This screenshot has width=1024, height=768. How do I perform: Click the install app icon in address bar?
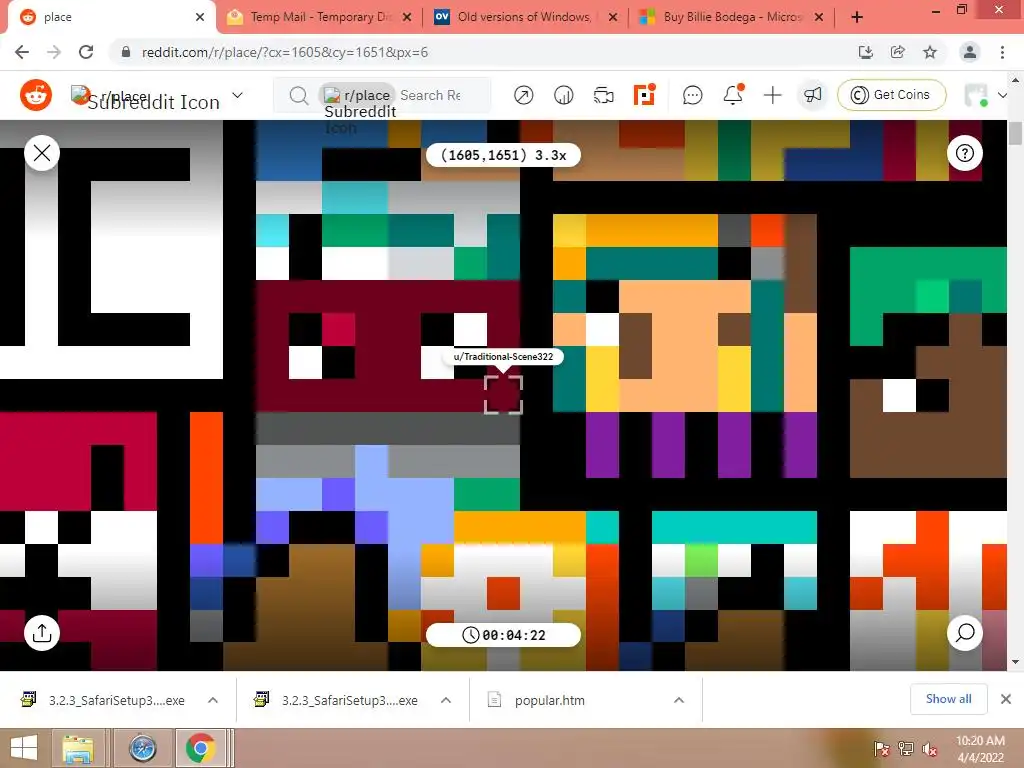click(866, 52)
